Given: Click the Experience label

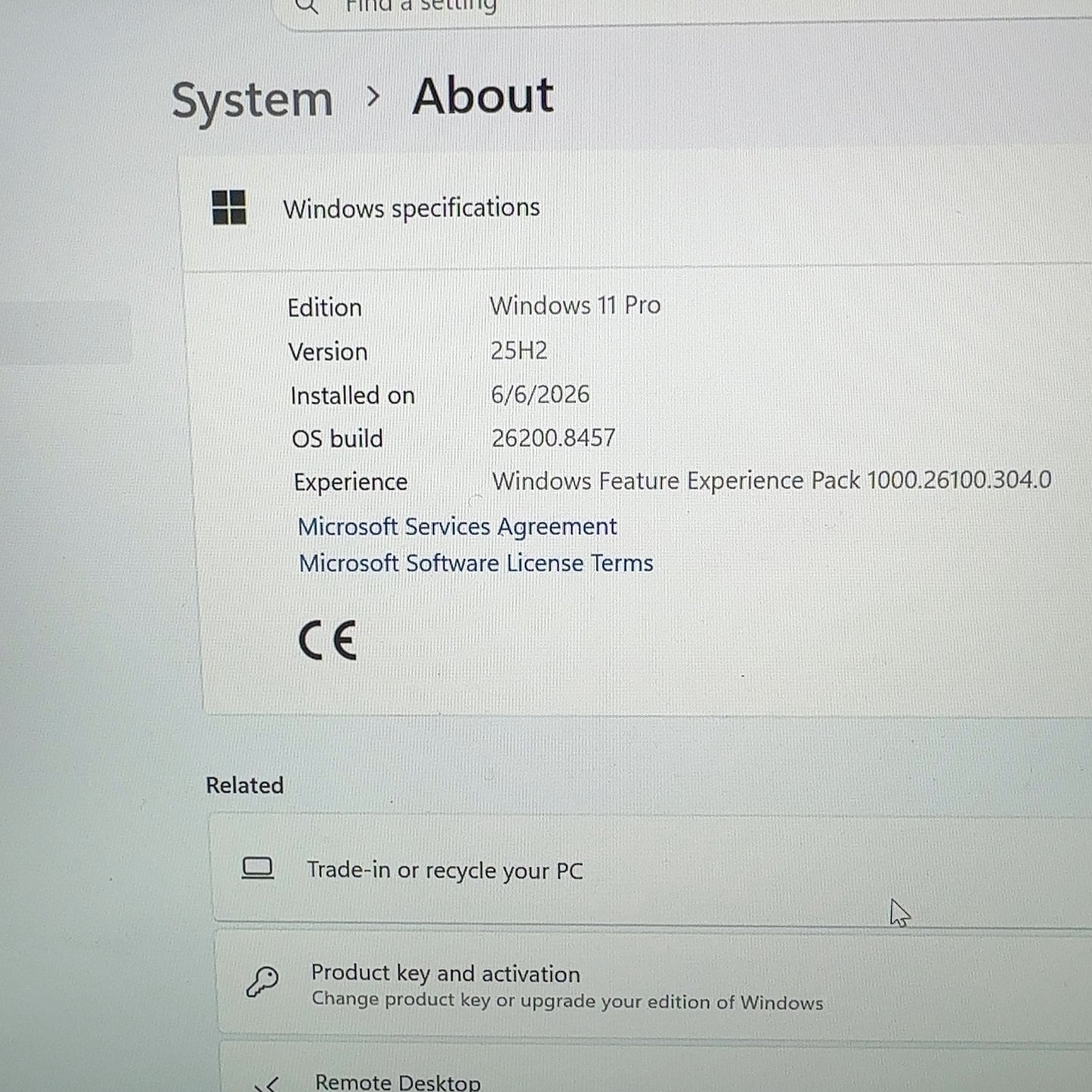Looking at the screenshot, I should click(351, 482).
